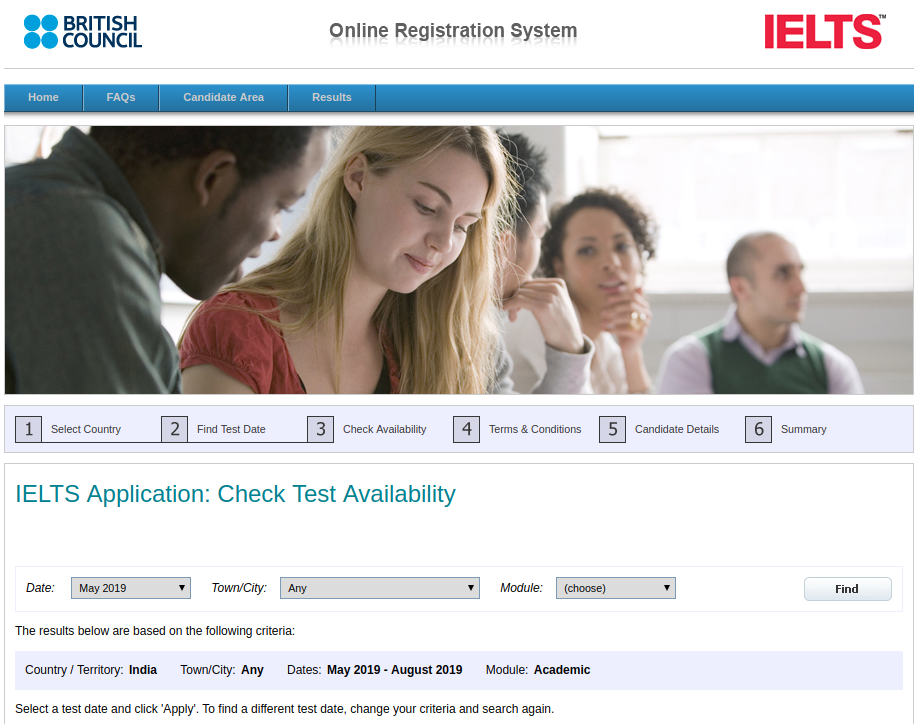915x724 pixels.
Task: Click the step 6 numbered box
Action: tap(758, 429)
